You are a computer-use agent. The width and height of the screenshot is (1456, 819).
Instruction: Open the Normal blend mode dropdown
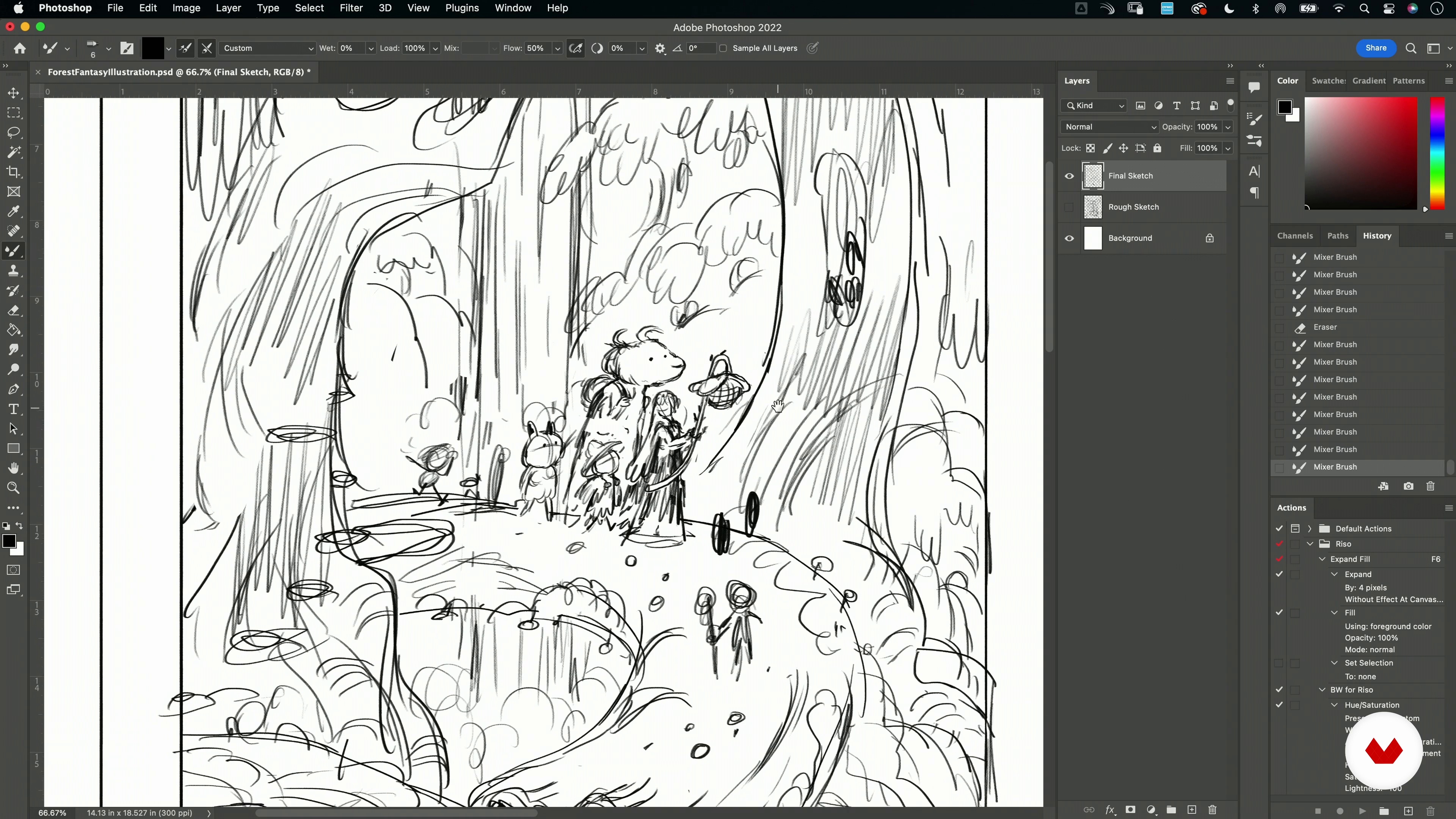[1109, 127]
